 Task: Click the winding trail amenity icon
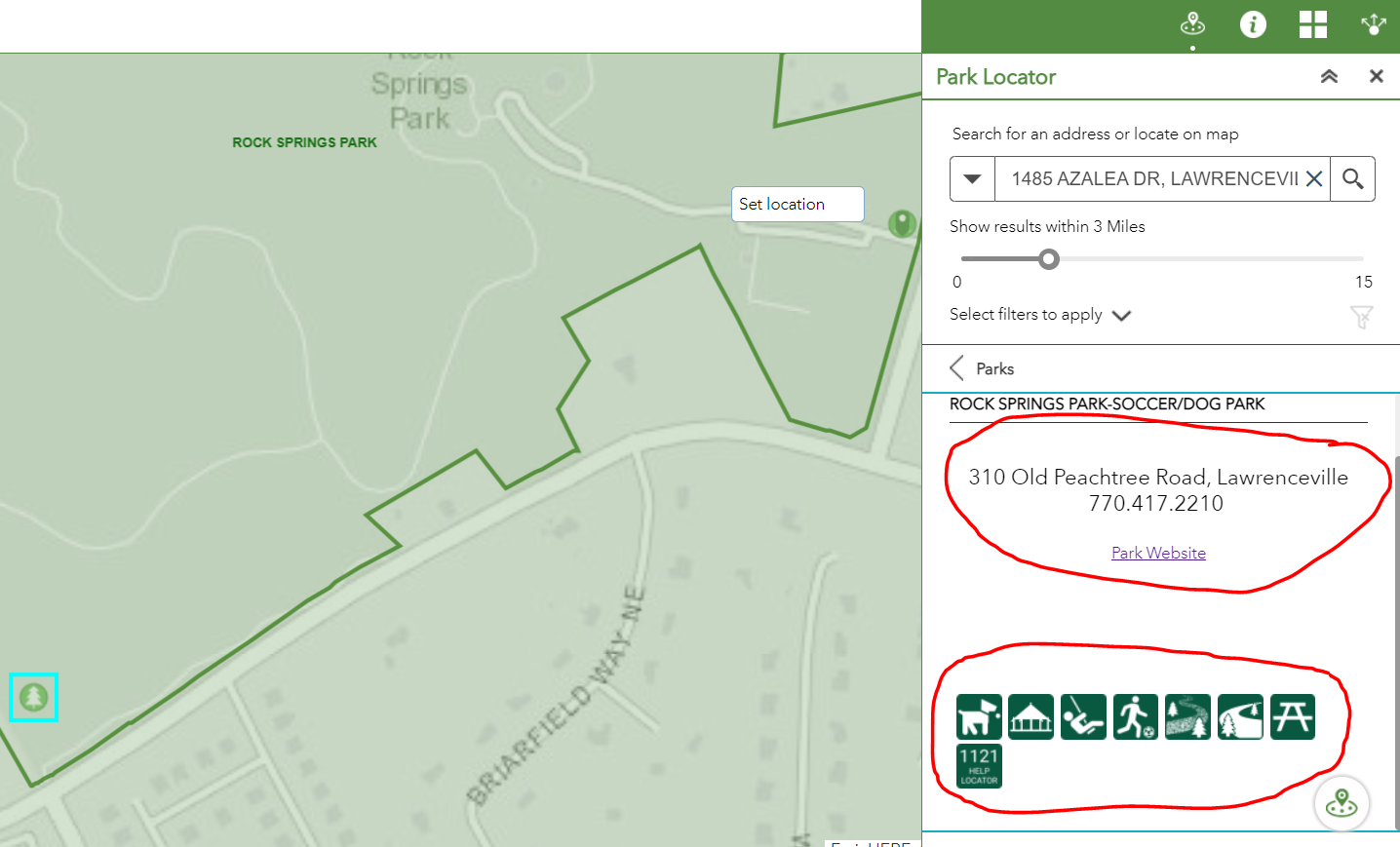pyautogui.click(x=1187, y=717)
